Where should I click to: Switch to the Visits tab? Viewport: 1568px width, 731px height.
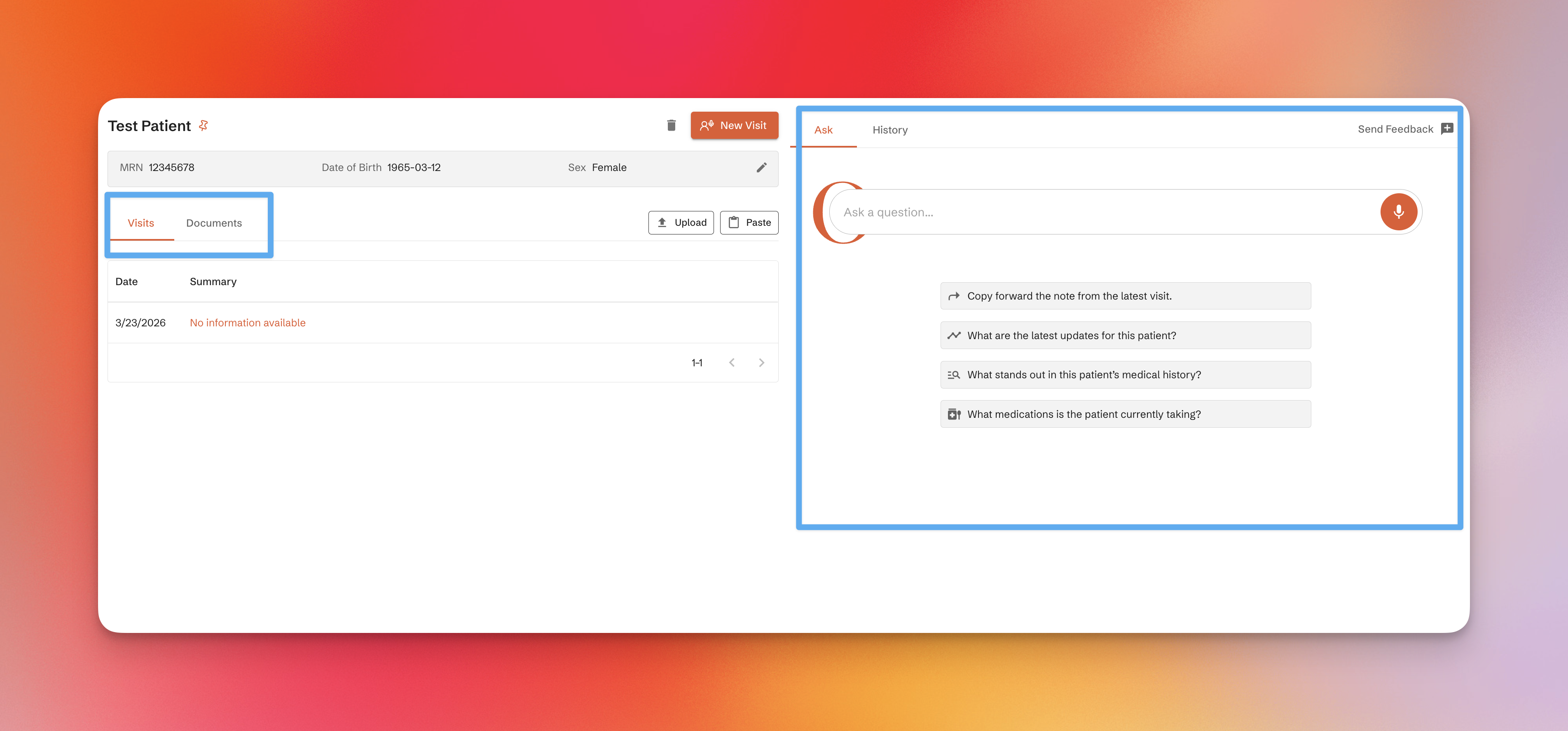click(x=140, y=223)
